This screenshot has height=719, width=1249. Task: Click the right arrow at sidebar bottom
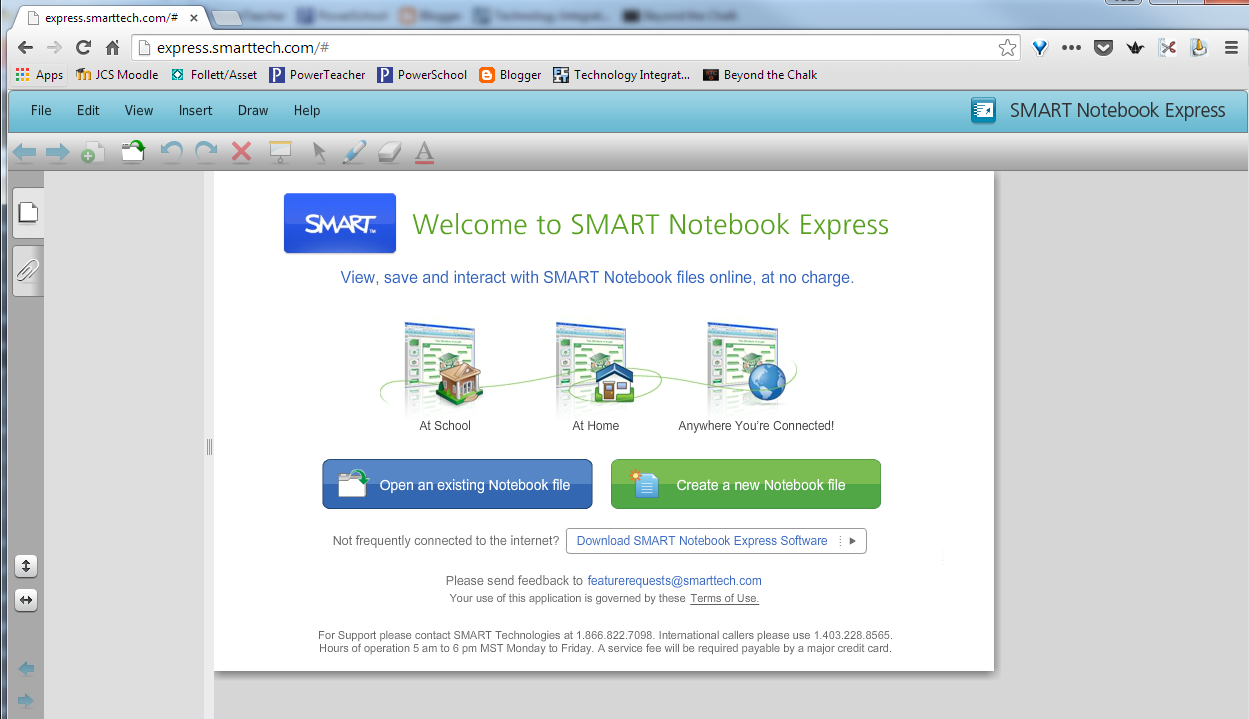point(26,700)
